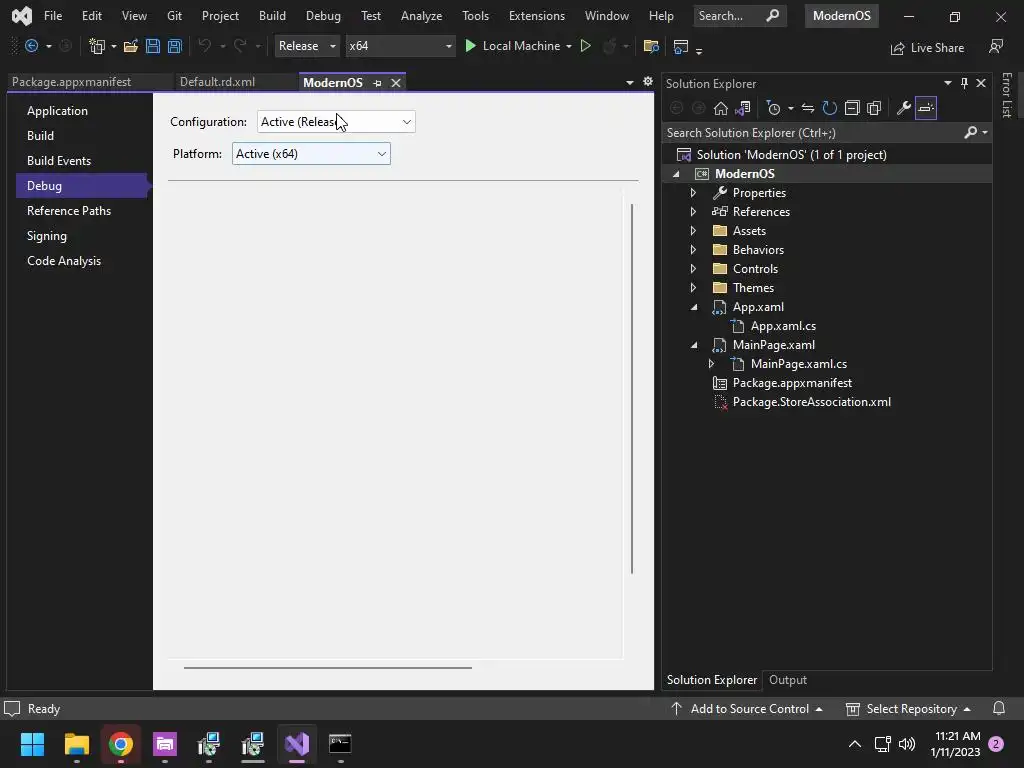This screenshot has width=1024, height=768.
Task: Open the Analyze menu
Action: (421, 16)
